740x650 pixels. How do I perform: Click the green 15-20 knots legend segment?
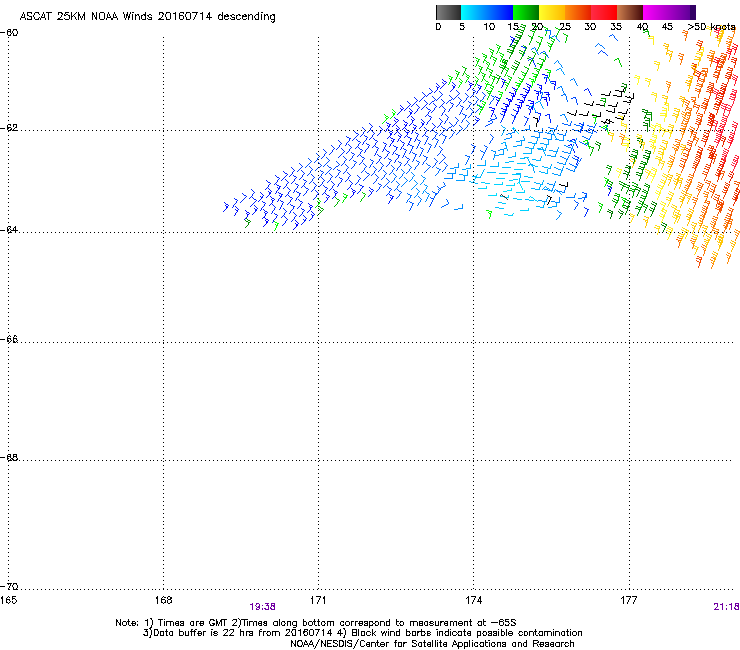526,12
